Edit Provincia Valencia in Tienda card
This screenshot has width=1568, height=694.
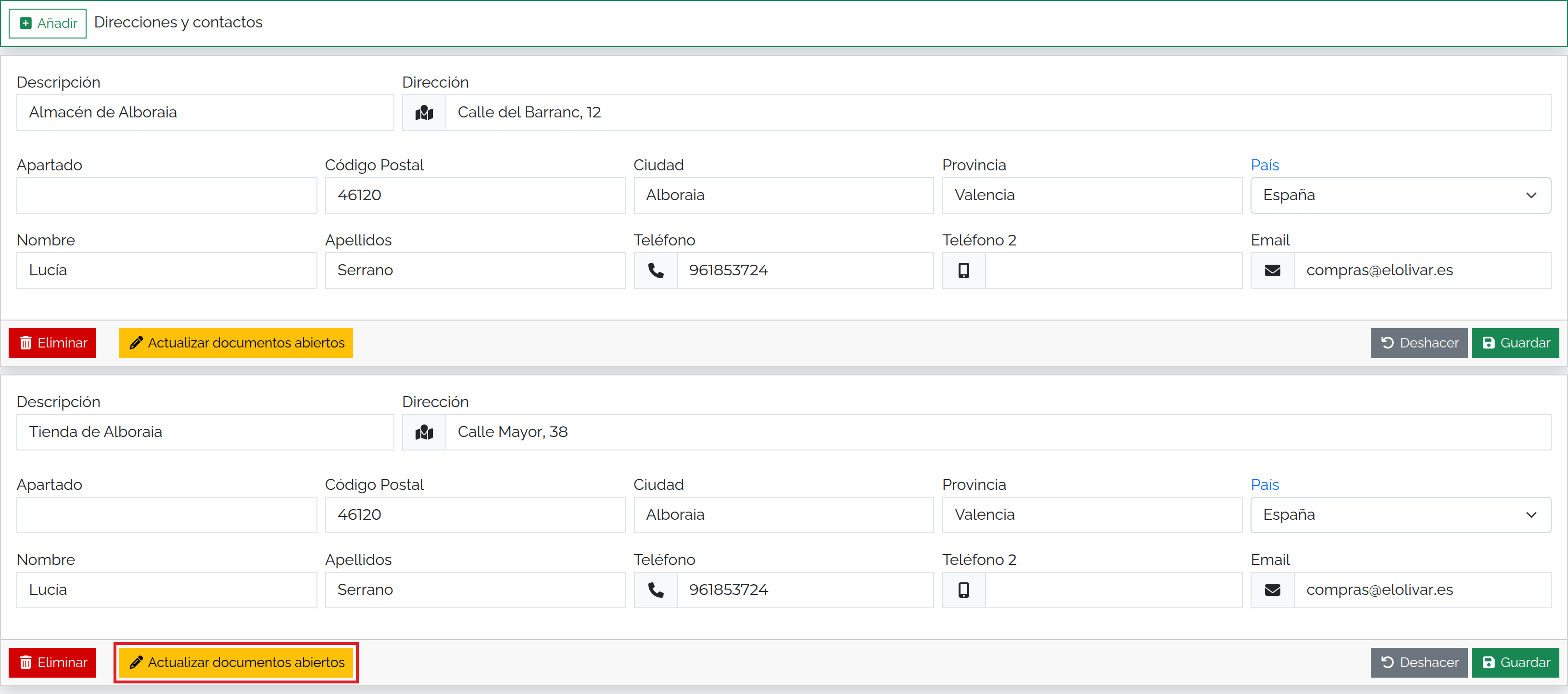(1092, 515)
